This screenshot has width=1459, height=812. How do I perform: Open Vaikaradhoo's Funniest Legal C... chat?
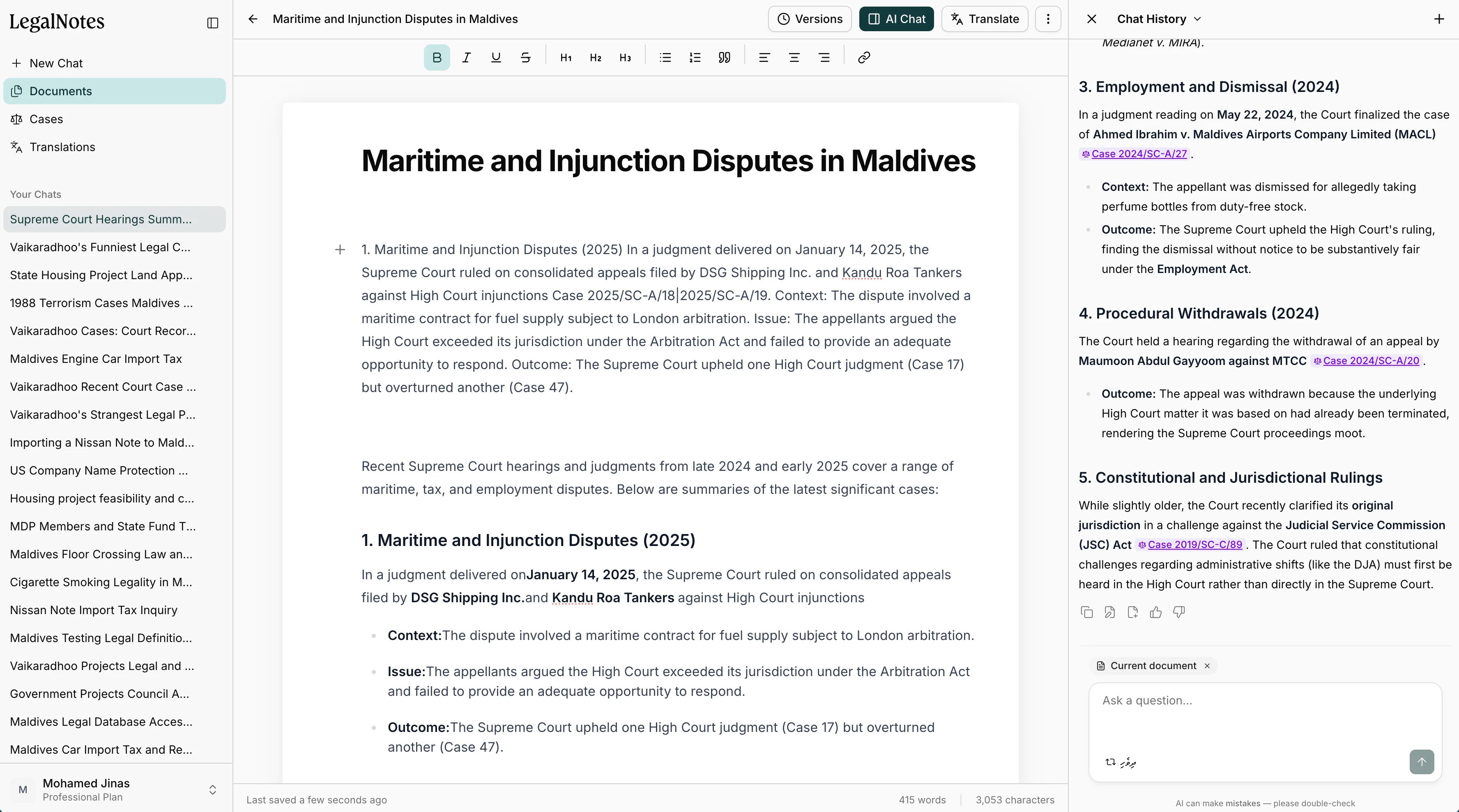115,248
